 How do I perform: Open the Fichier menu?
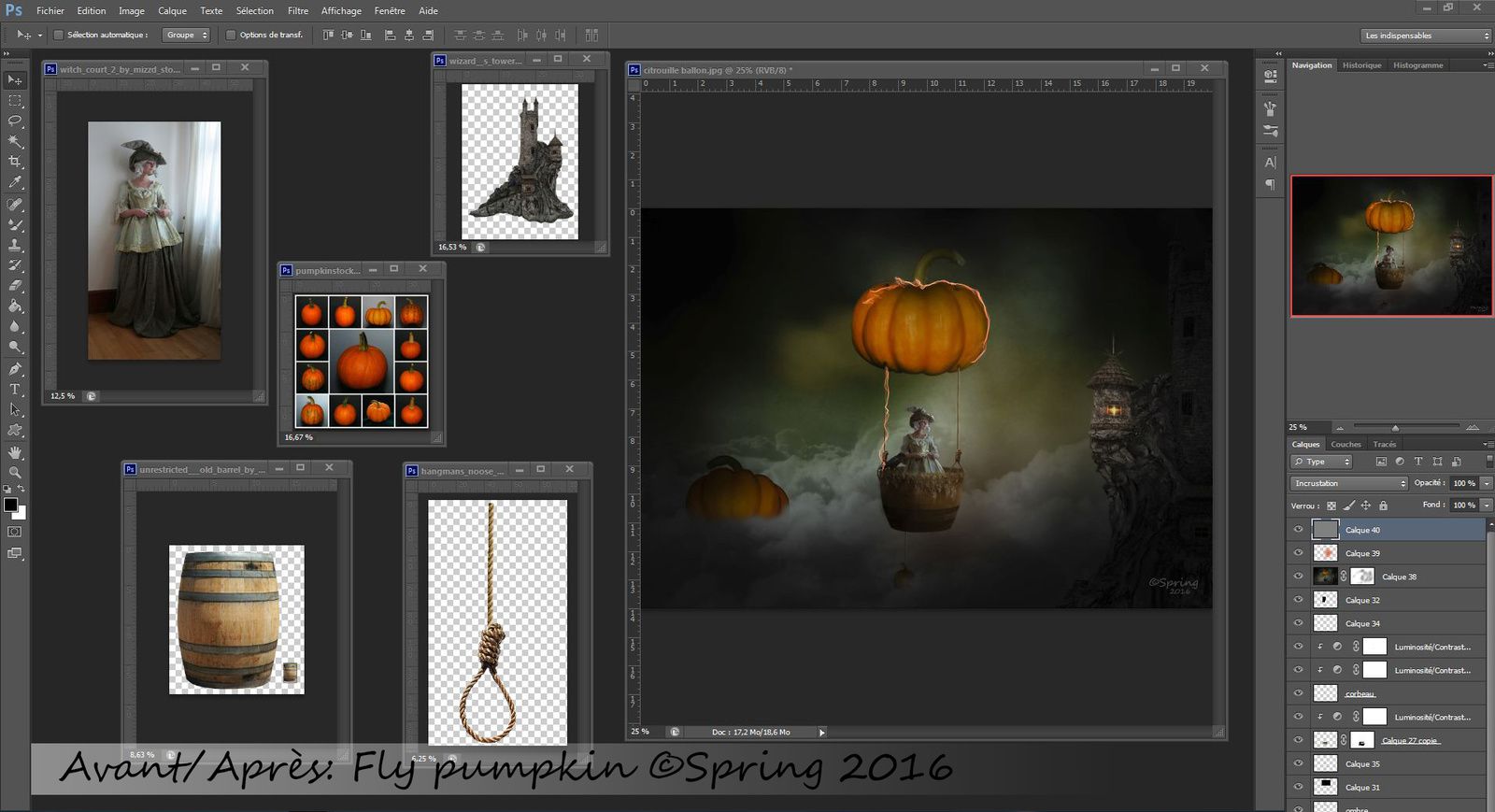[50, 11]
